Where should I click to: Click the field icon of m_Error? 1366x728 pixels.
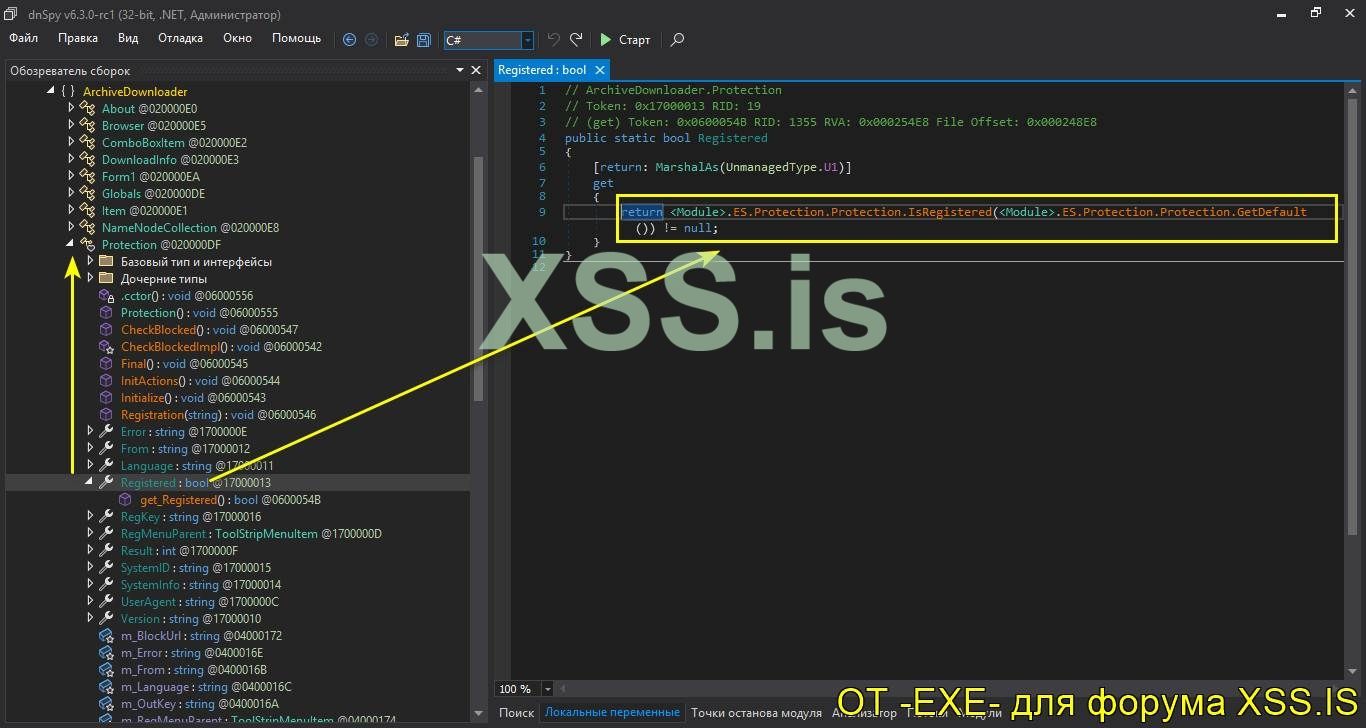point(106,653)
